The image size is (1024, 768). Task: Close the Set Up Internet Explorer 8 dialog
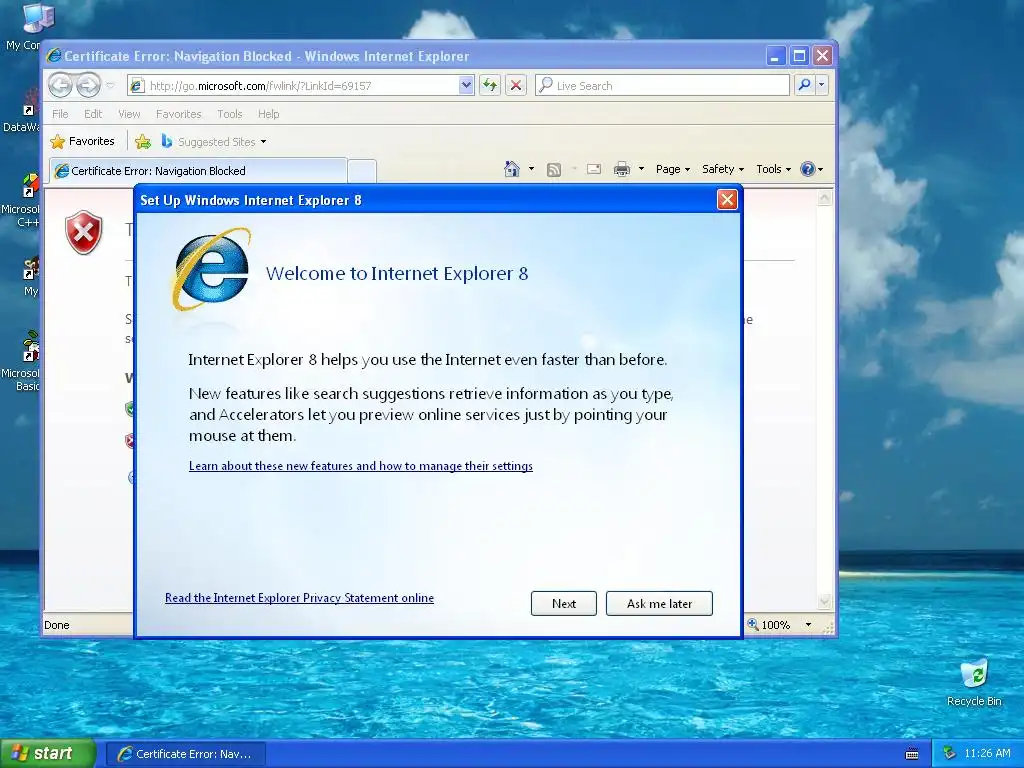[727, 199]
